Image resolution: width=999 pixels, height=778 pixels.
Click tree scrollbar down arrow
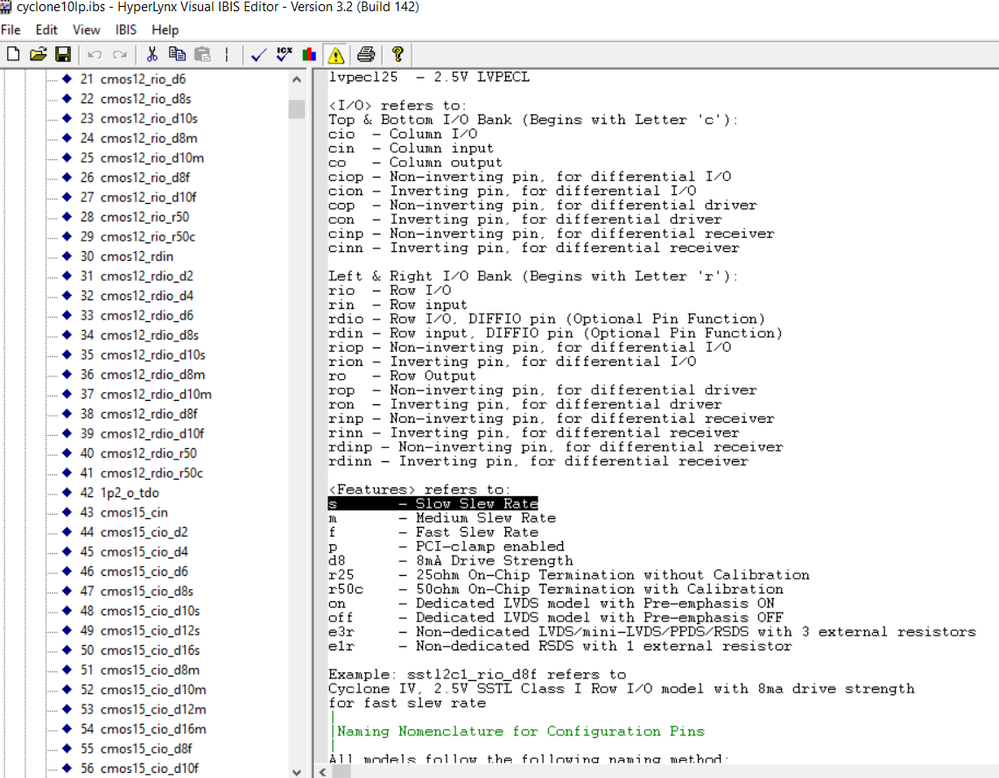tap(296, 771)
